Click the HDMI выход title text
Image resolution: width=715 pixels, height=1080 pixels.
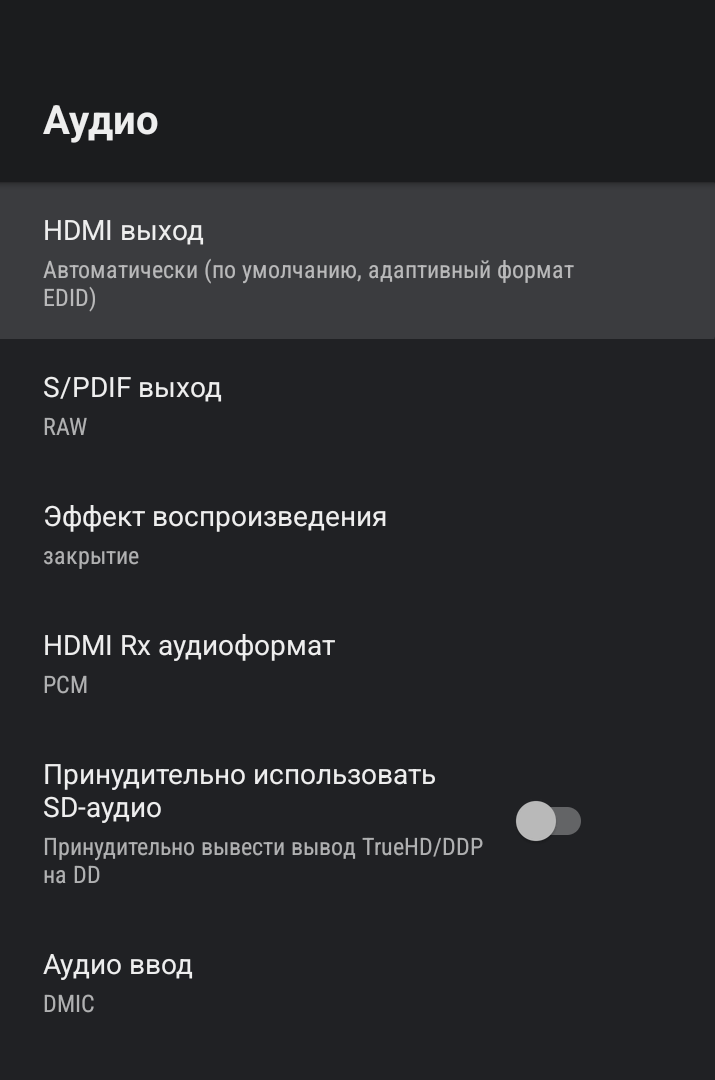point(123,231)
